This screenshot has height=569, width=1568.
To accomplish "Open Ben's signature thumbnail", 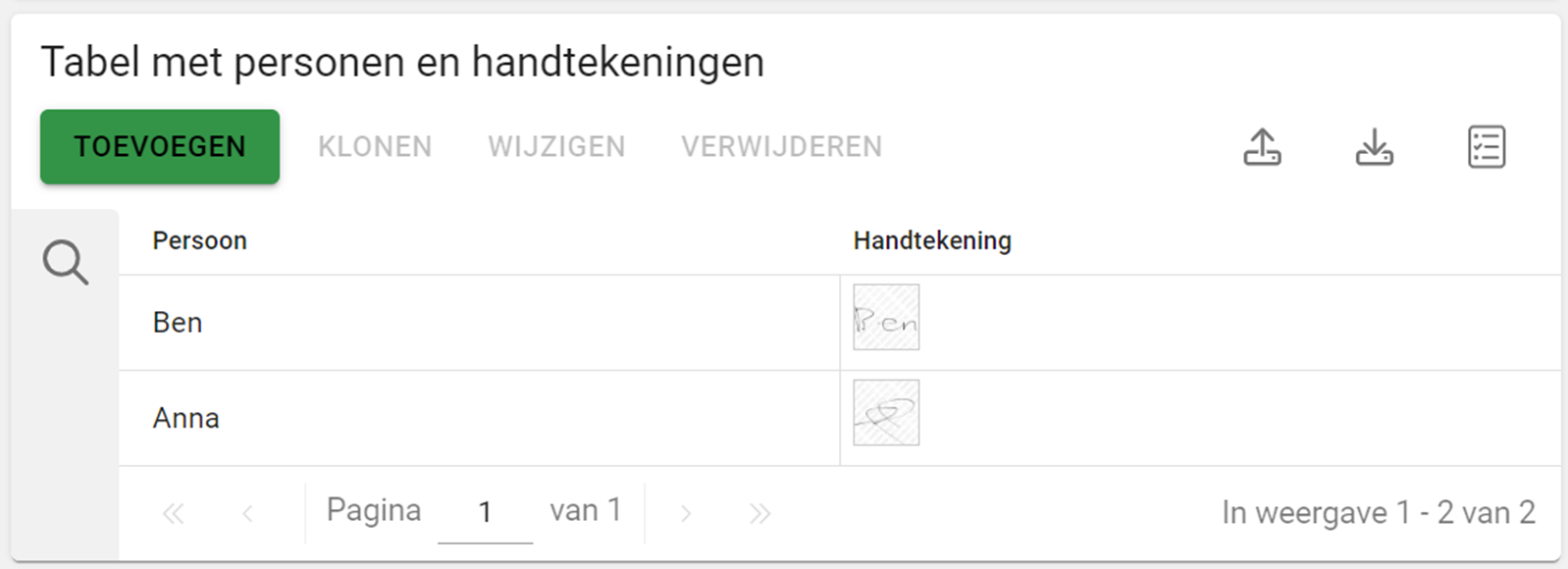I will point(886,317).
